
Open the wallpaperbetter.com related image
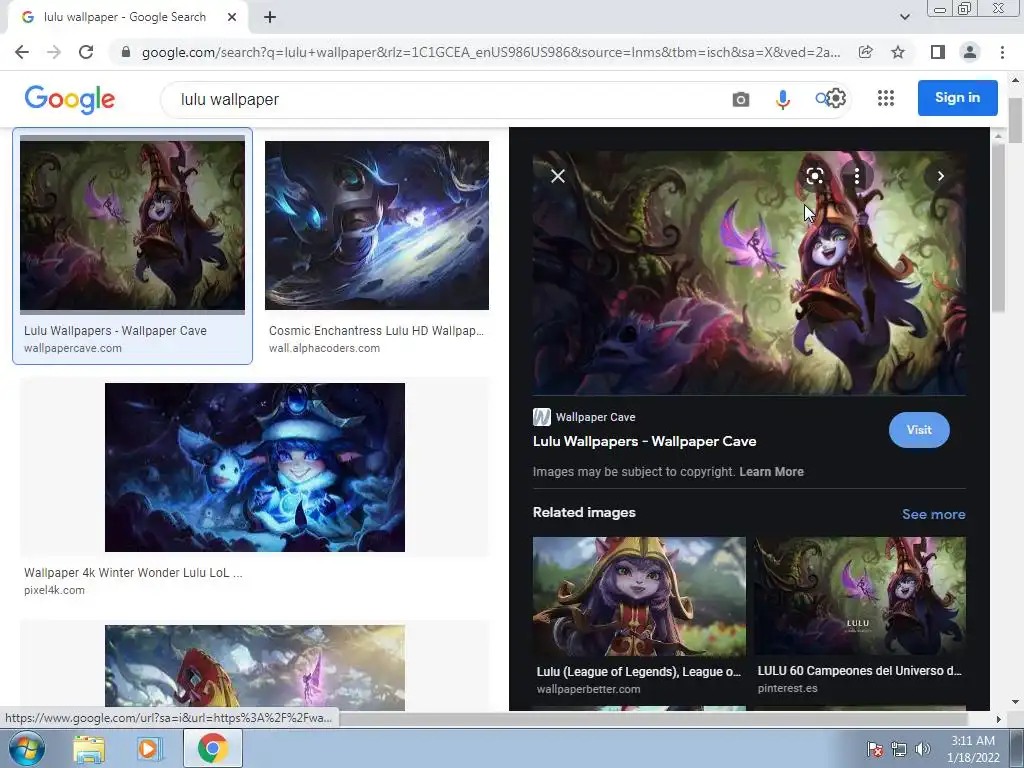click(639, 596)
